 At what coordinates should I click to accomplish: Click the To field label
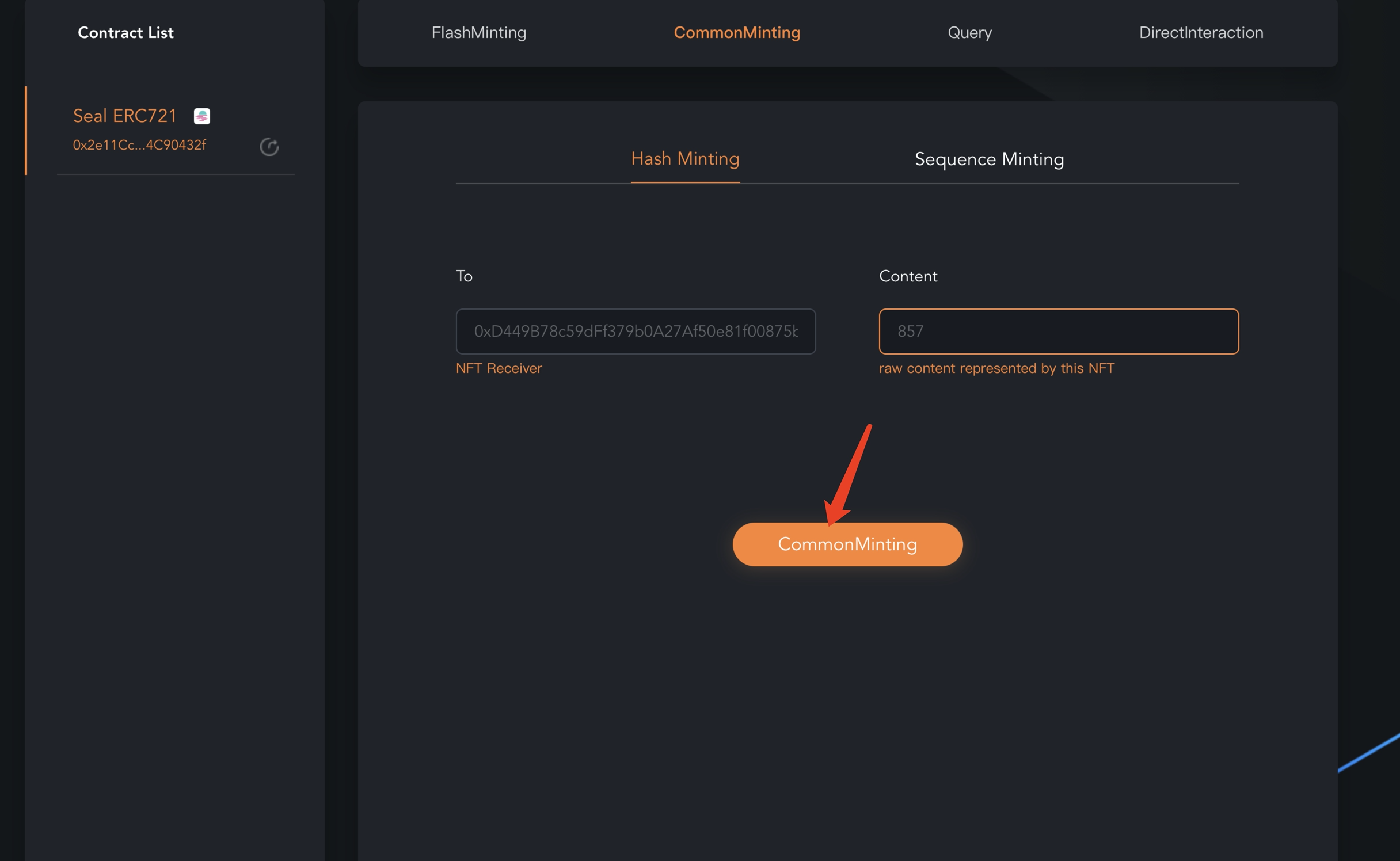[x=464, y=276]
